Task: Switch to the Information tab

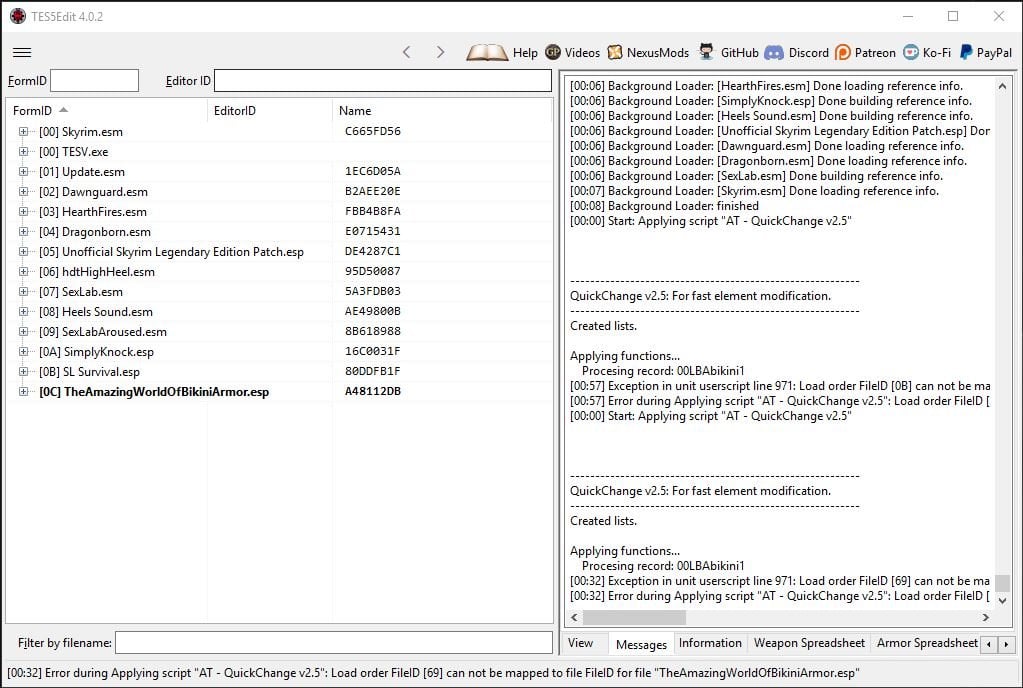Action: [710, 643]
